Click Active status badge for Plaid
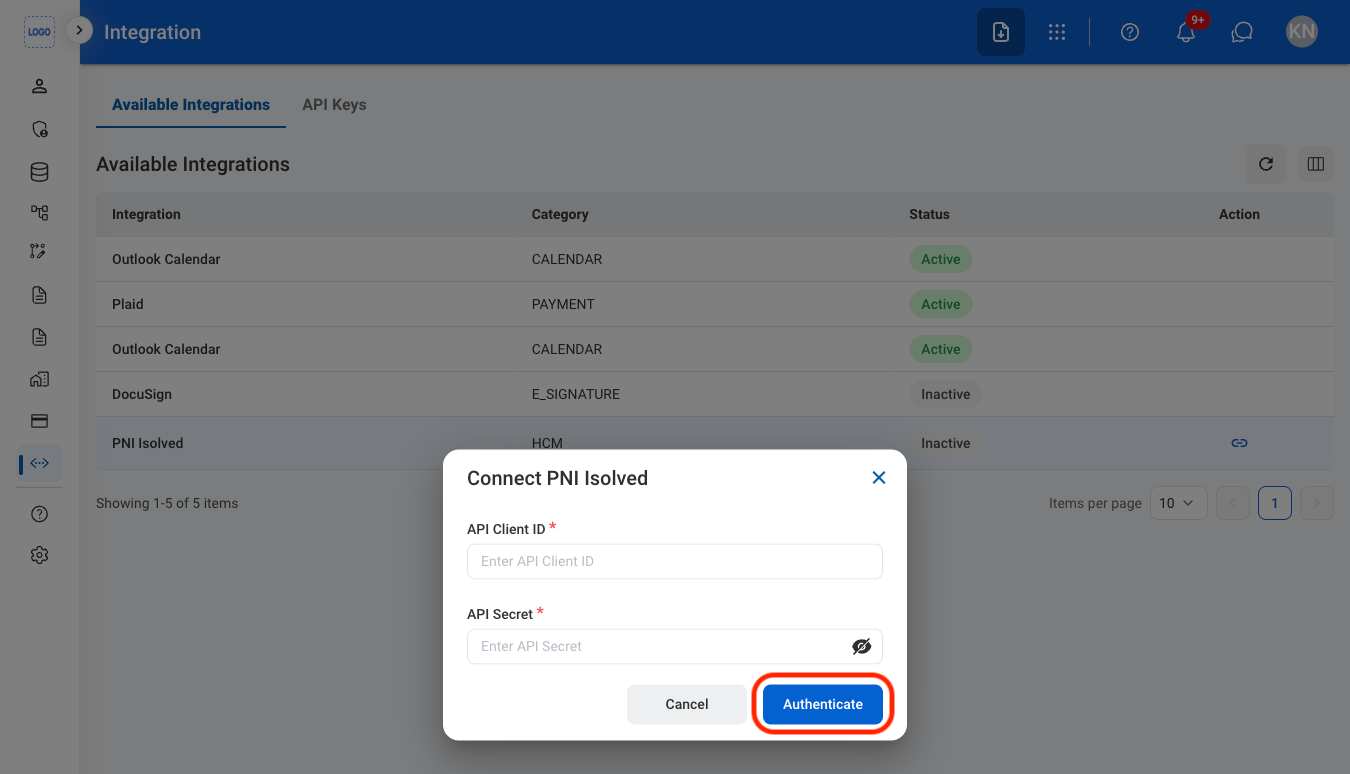The image size is (1350, 774). pyautogui.click(x=941, y=304)
